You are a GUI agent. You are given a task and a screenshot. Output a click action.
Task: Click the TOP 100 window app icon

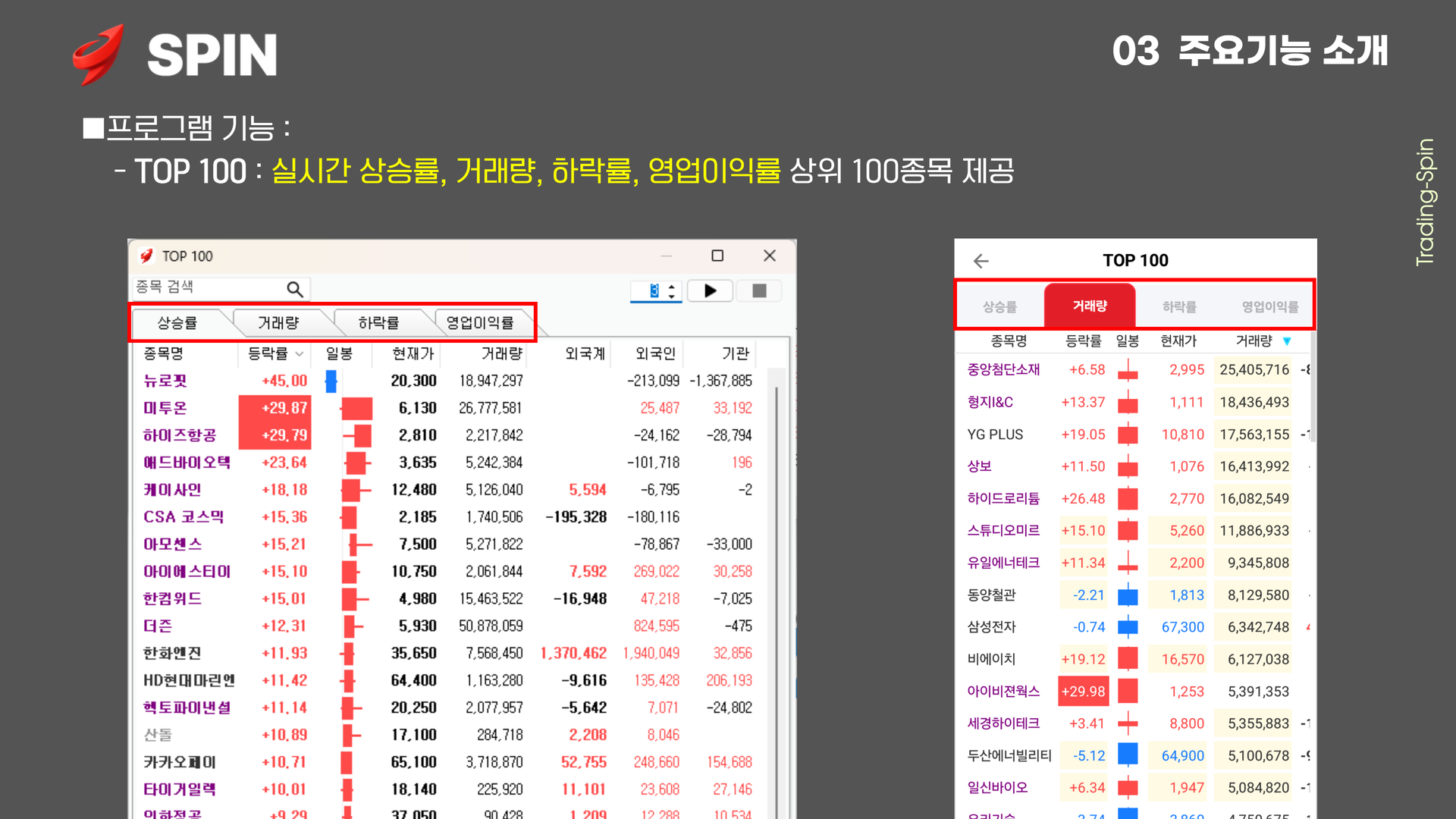(147, 256)
